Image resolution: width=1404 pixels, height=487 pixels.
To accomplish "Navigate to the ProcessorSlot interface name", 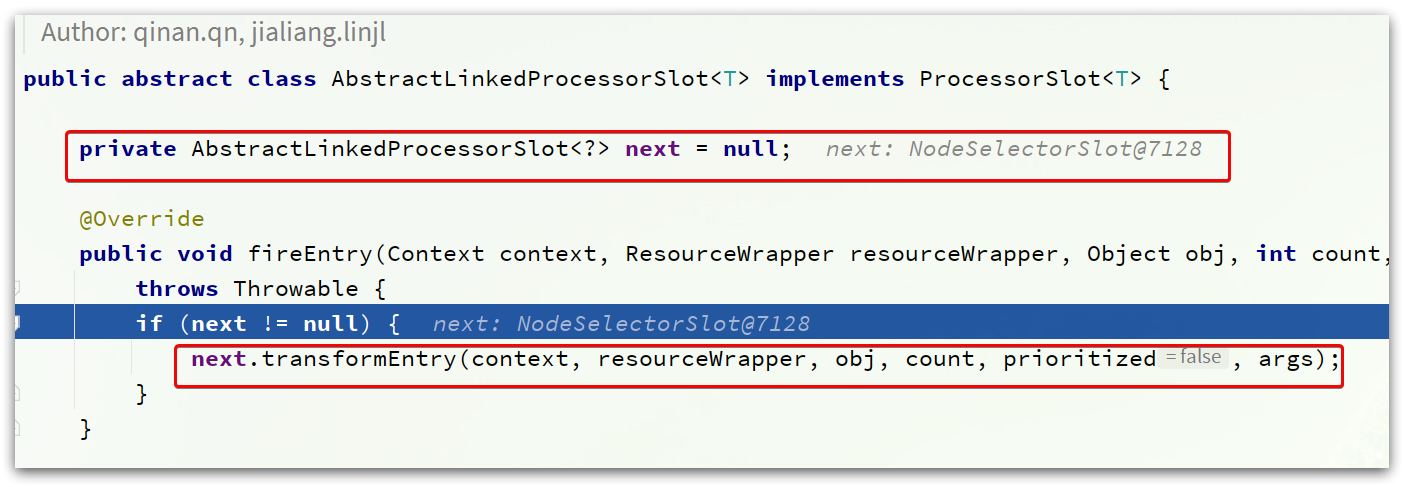I will [x=1011, y=79].
